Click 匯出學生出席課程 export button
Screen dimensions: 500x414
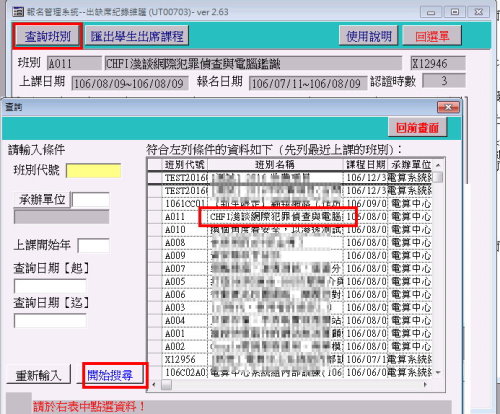(x=137, y=36)
